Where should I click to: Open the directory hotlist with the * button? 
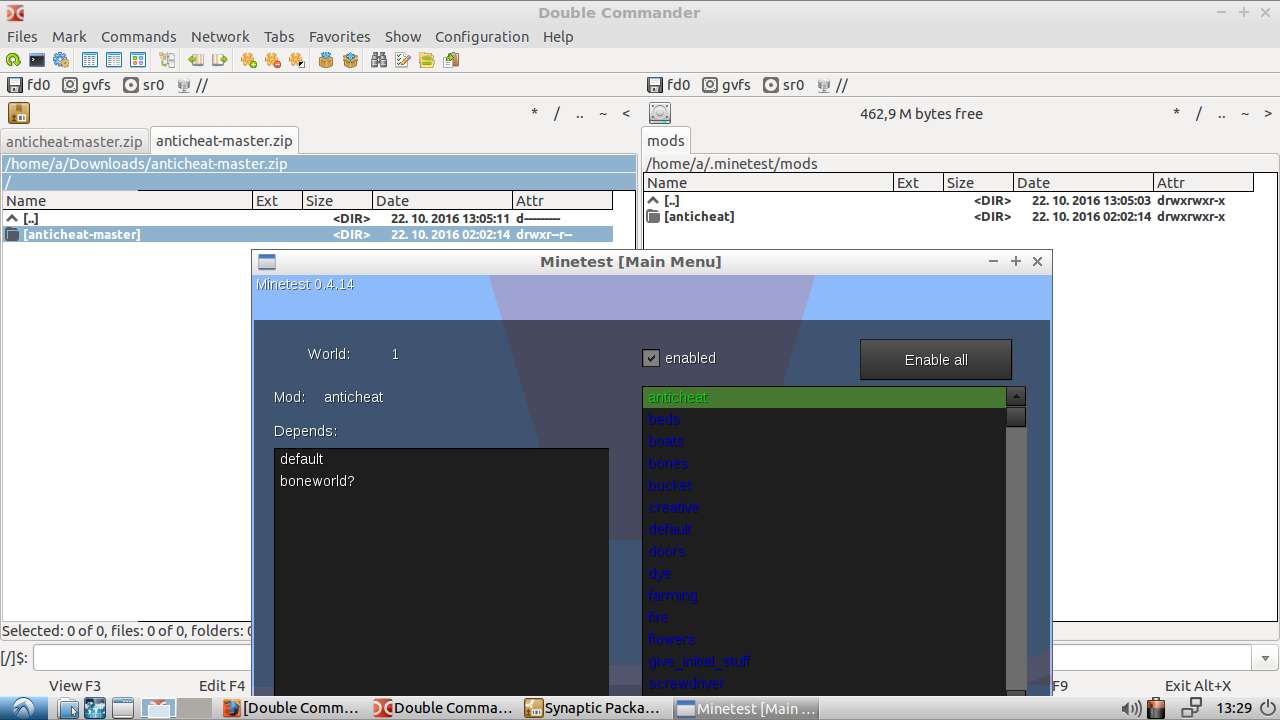534,113
